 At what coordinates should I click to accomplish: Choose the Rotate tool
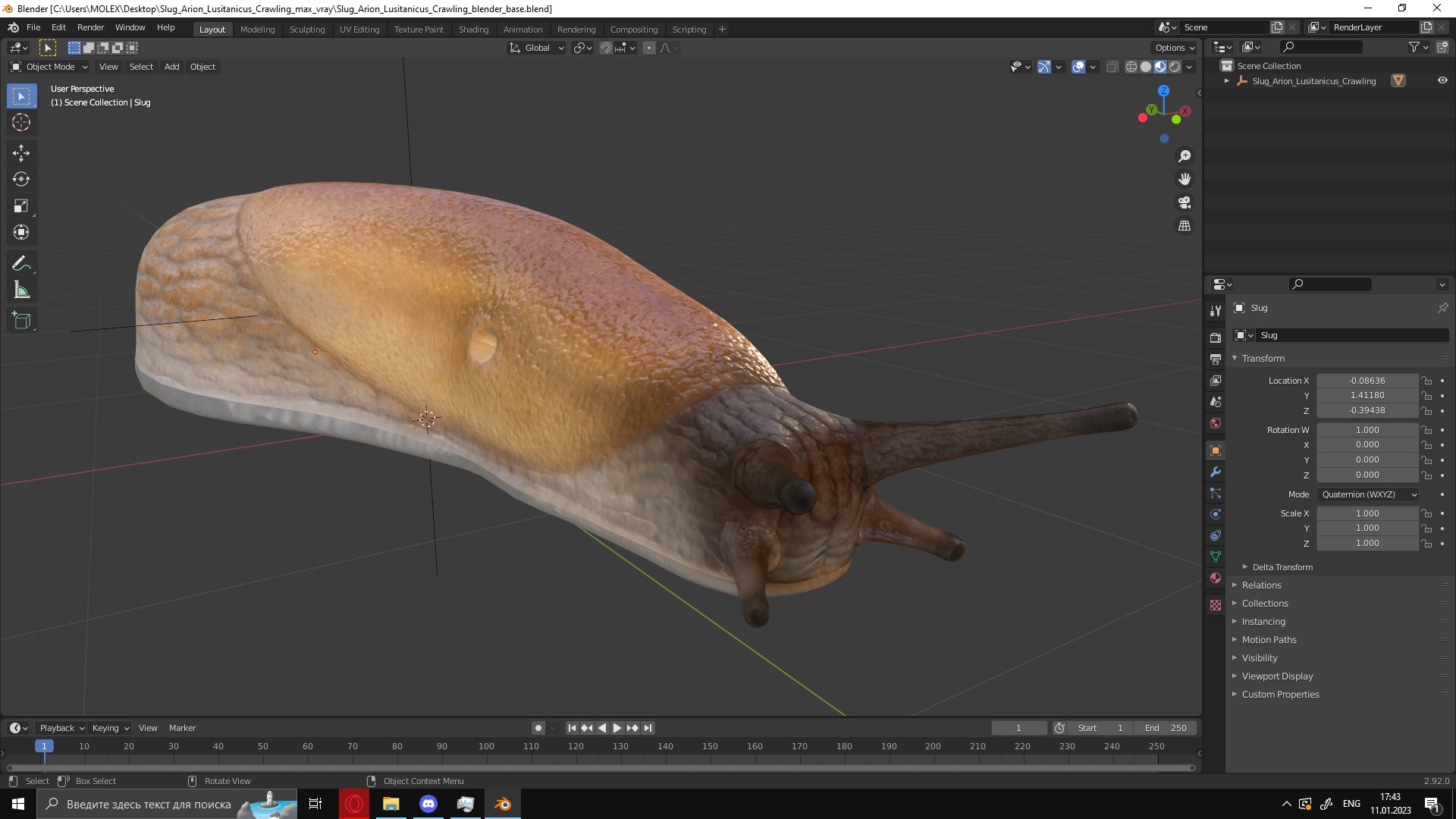21,180
